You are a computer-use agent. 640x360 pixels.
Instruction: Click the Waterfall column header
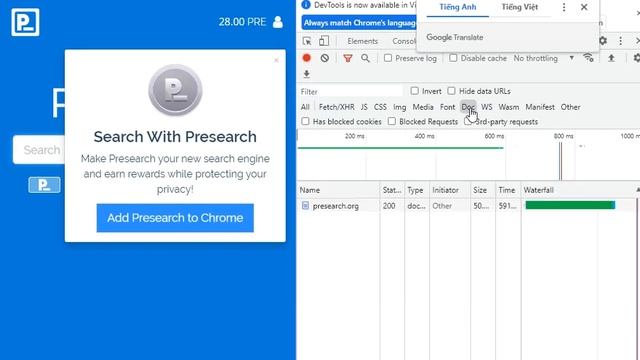pyautogui.click(x=580, y=190)
